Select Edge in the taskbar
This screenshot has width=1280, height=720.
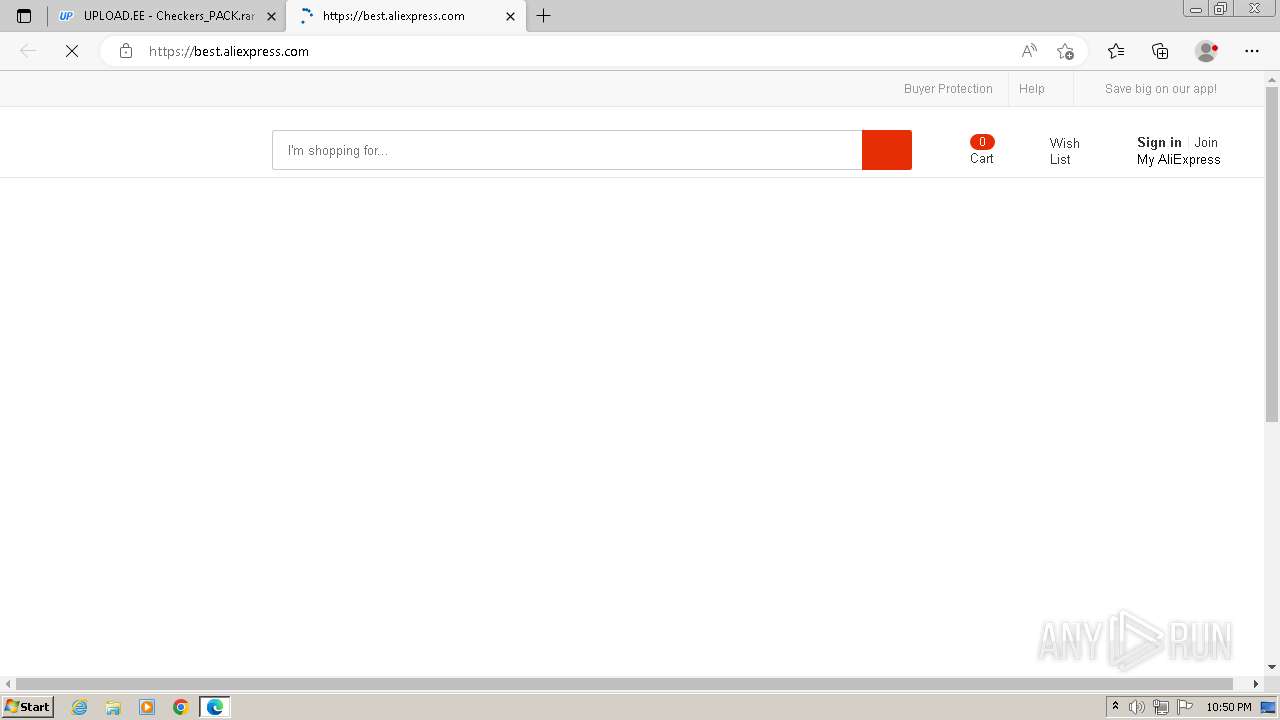[x=215, y=707]
